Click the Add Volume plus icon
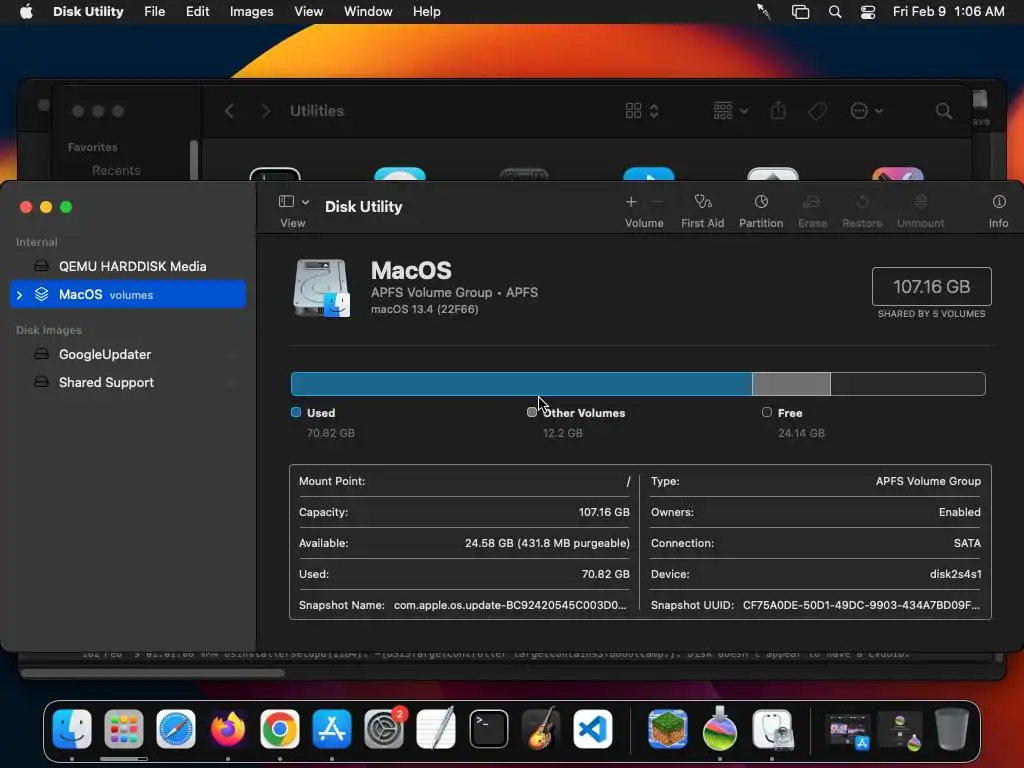Screen dimensions: 1024x768 point(631,202)
